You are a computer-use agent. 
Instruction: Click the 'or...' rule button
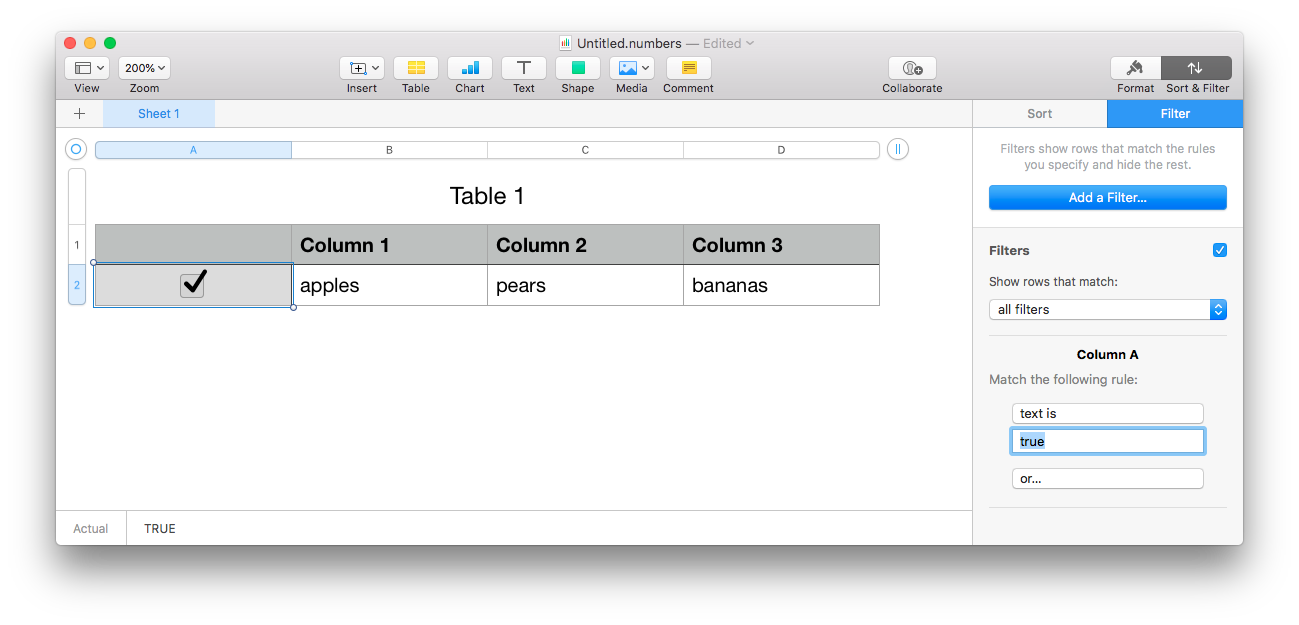[1107, 479]
